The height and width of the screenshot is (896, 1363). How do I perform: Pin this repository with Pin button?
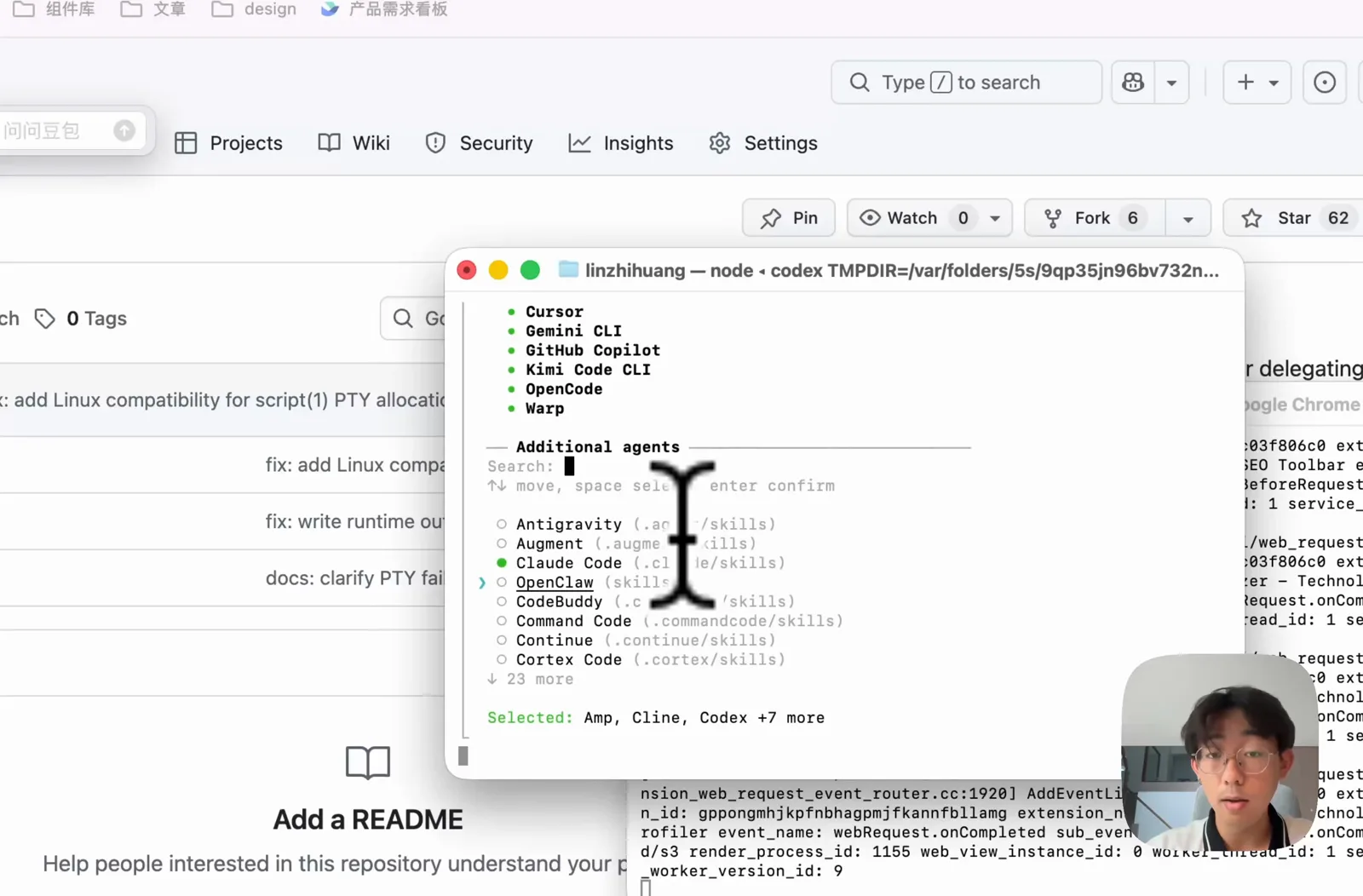[789, 218]
